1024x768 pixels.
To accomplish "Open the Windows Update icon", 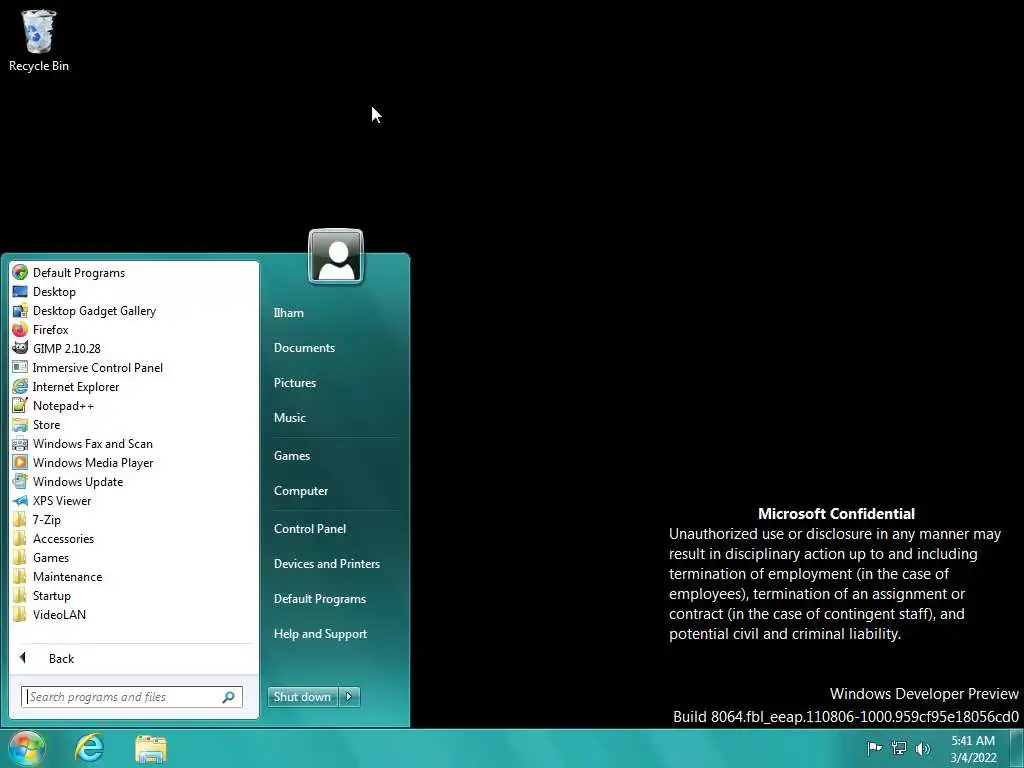I will point(20,481).
